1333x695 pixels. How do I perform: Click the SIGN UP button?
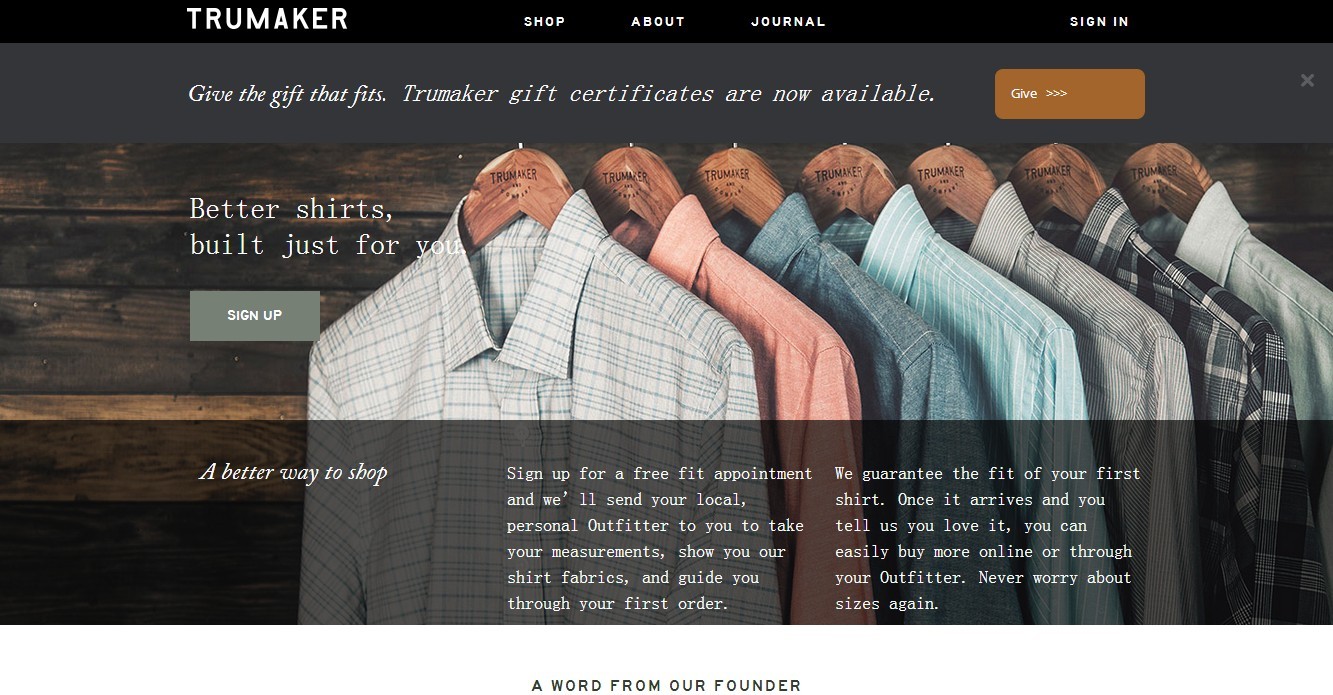click(255, 316)
